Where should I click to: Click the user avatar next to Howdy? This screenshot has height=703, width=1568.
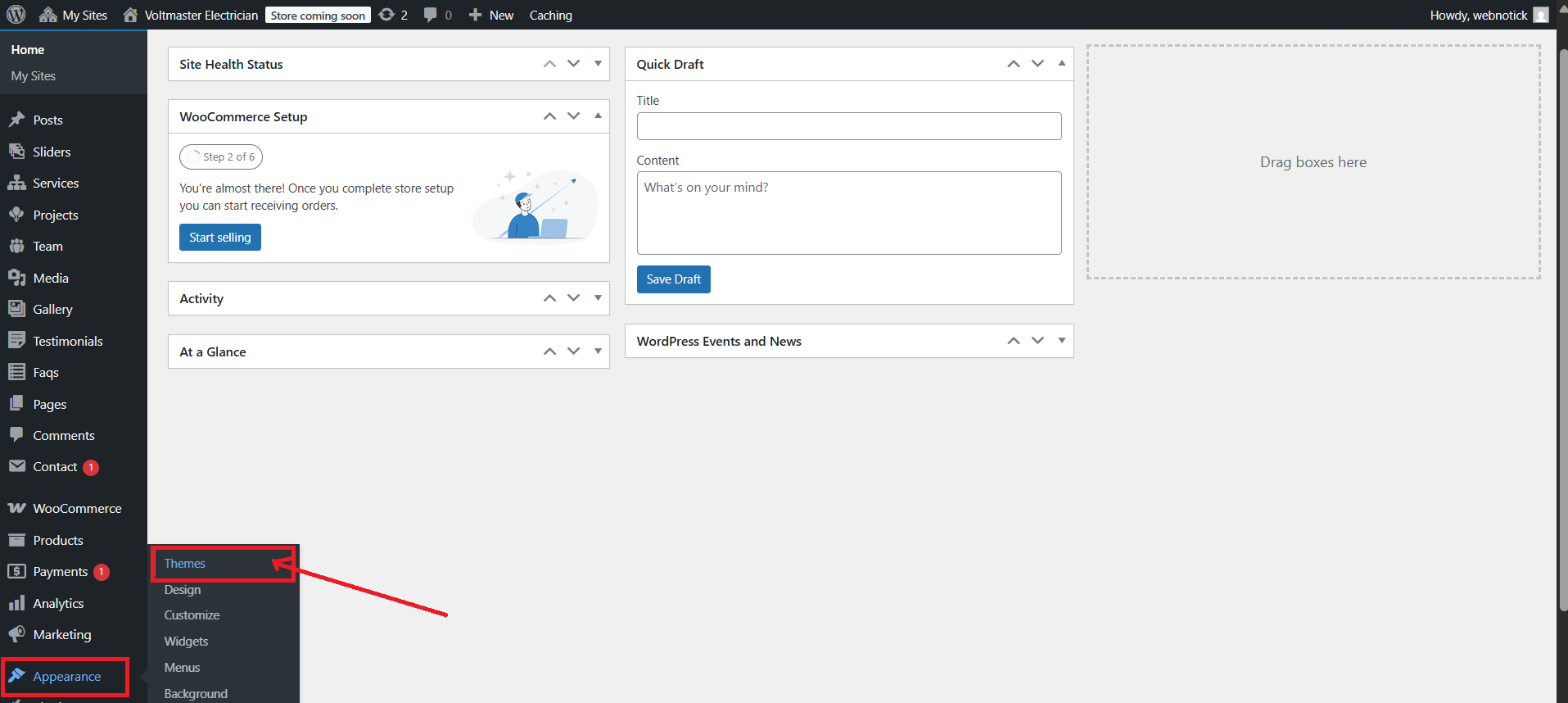click(x=1540, y=15)
